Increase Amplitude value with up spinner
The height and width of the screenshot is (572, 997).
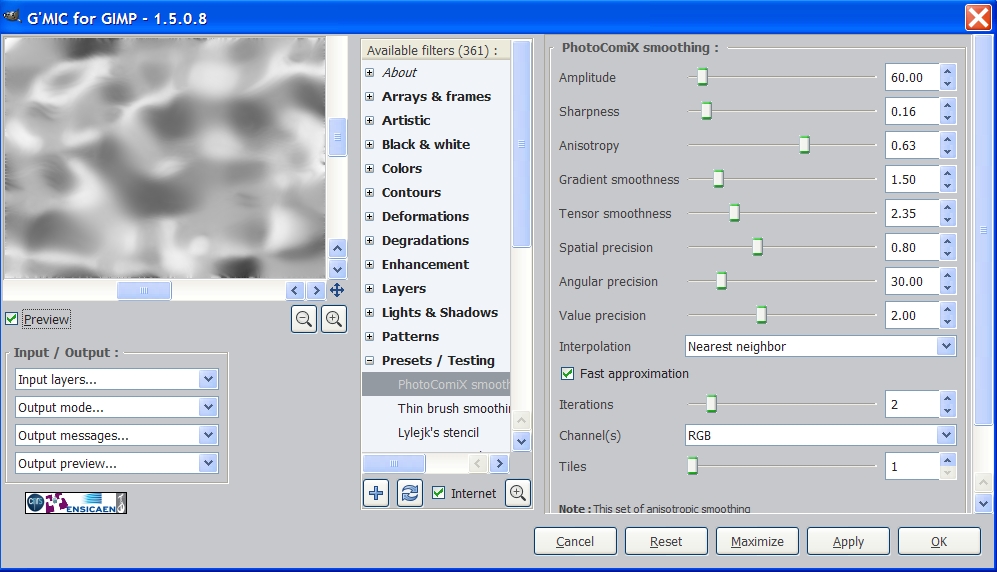[947, 71]
